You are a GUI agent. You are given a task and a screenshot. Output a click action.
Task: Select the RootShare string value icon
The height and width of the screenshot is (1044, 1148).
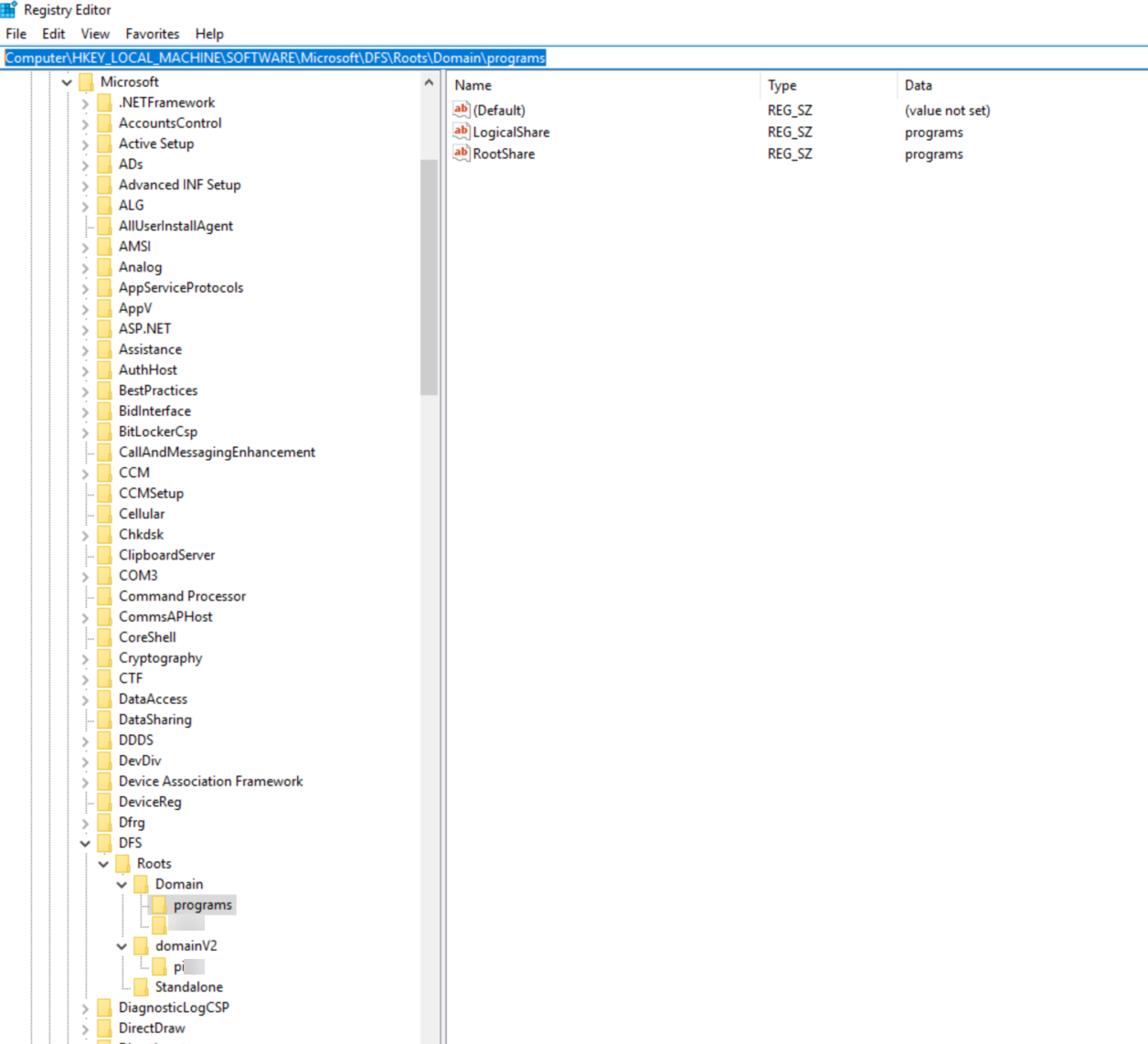462,154
